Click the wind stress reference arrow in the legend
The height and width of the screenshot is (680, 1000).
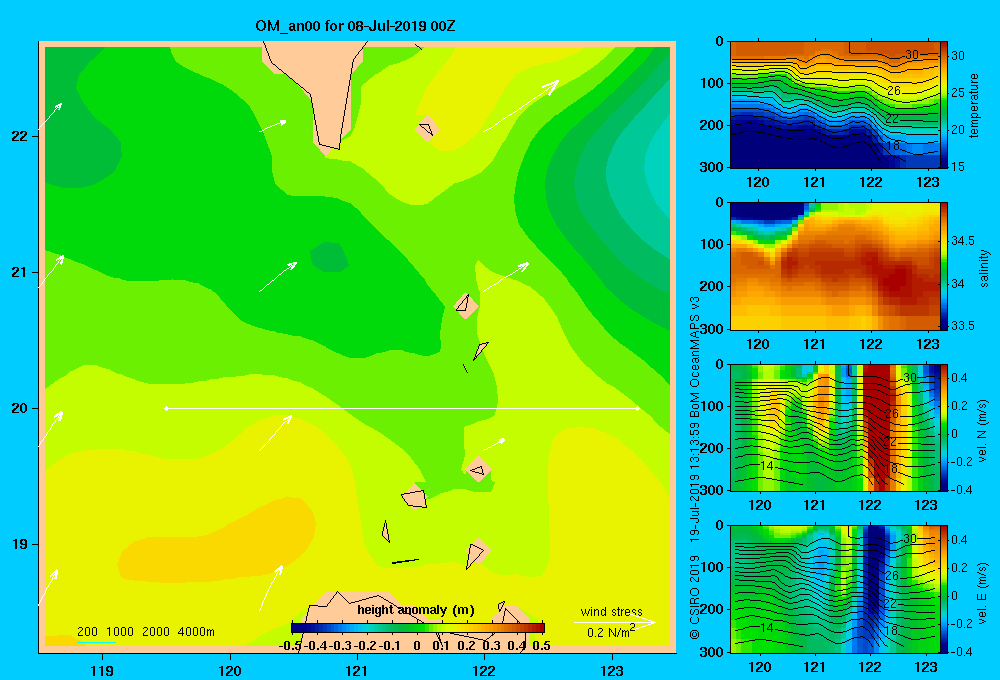[615, 622]
